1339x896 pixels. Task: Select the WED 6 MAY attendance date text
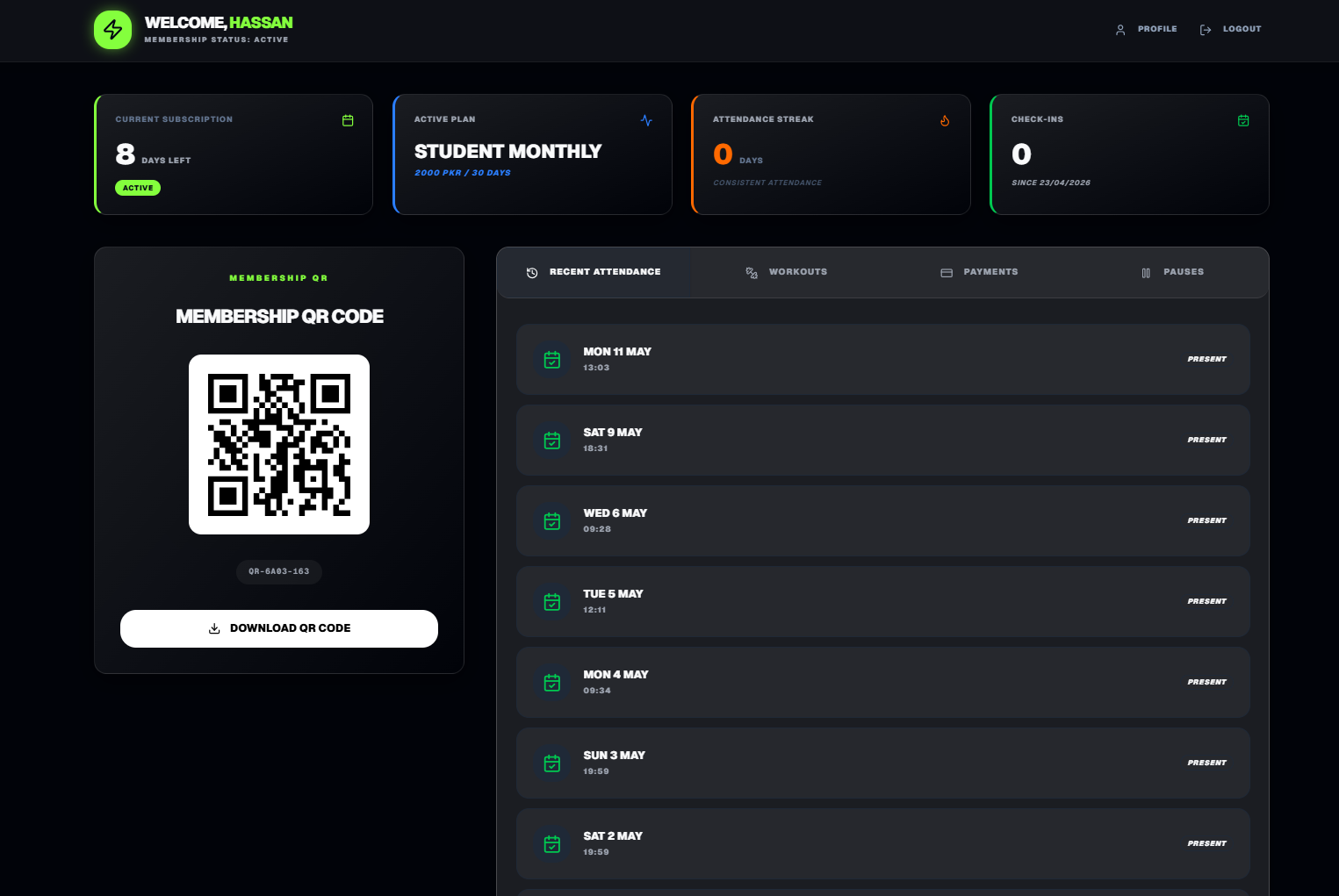tap(615, 513)
